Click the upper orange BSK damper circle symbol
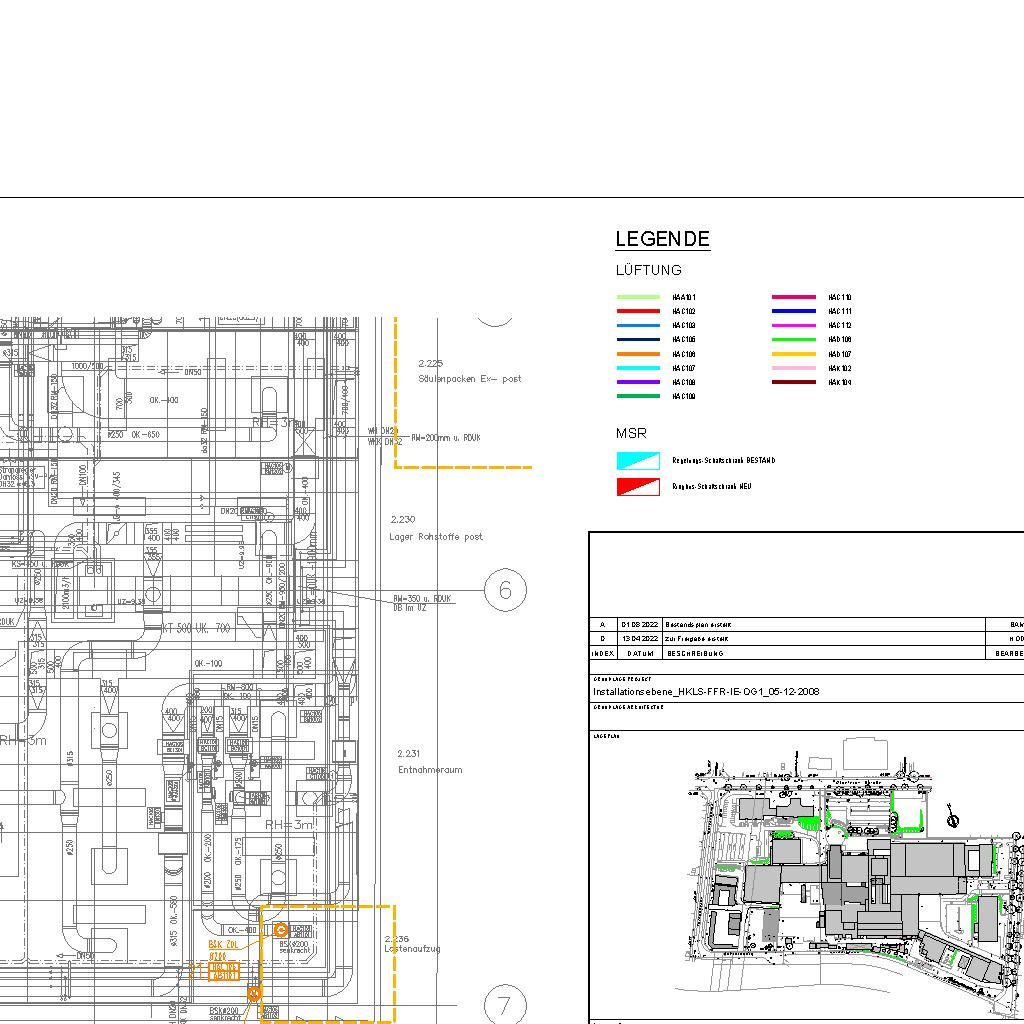This screenshot has height=1024, width=1024. pyautogui.click(x=281, y=930)
